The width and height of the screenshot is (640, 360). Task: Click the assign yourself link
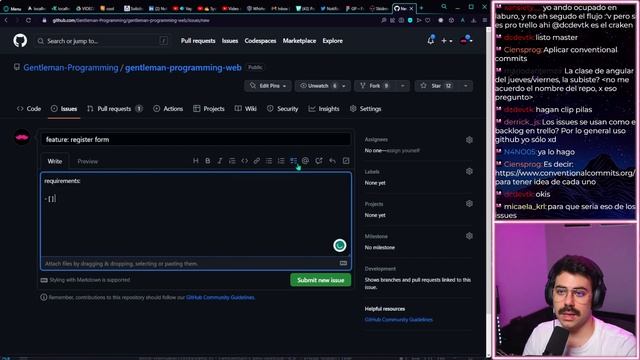[x=403, y=151]
